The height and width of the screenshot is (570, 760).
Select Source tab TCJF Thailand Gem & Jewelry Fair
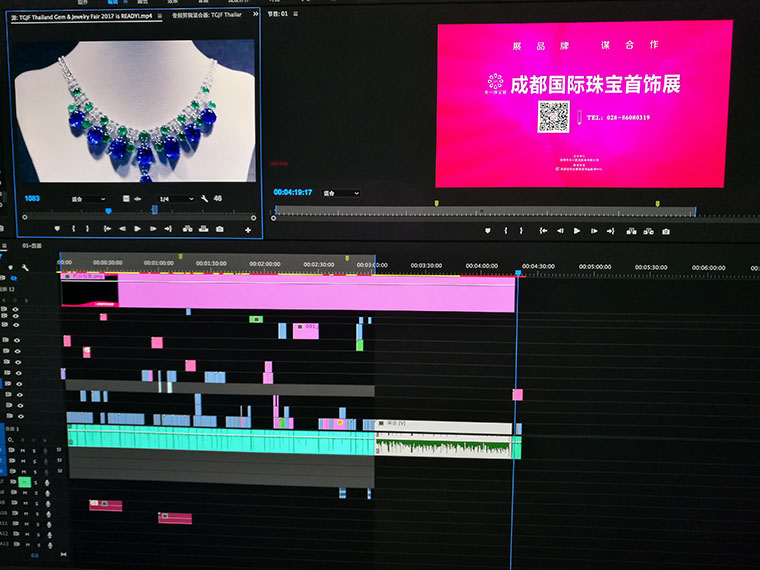82,16
